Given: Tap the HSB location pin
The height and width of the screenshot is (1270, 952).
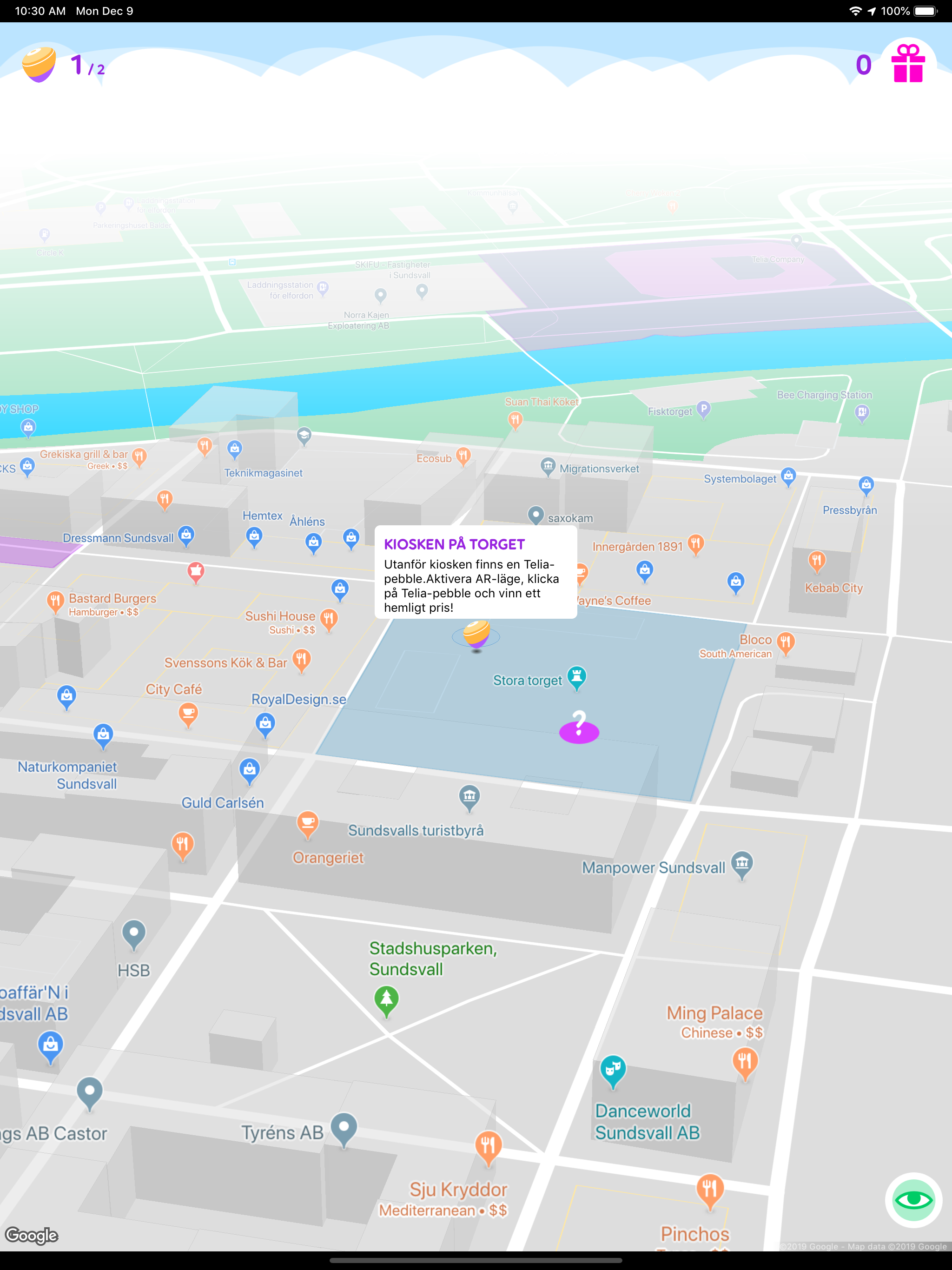Looking at the screenshot, I should [134, 935].
